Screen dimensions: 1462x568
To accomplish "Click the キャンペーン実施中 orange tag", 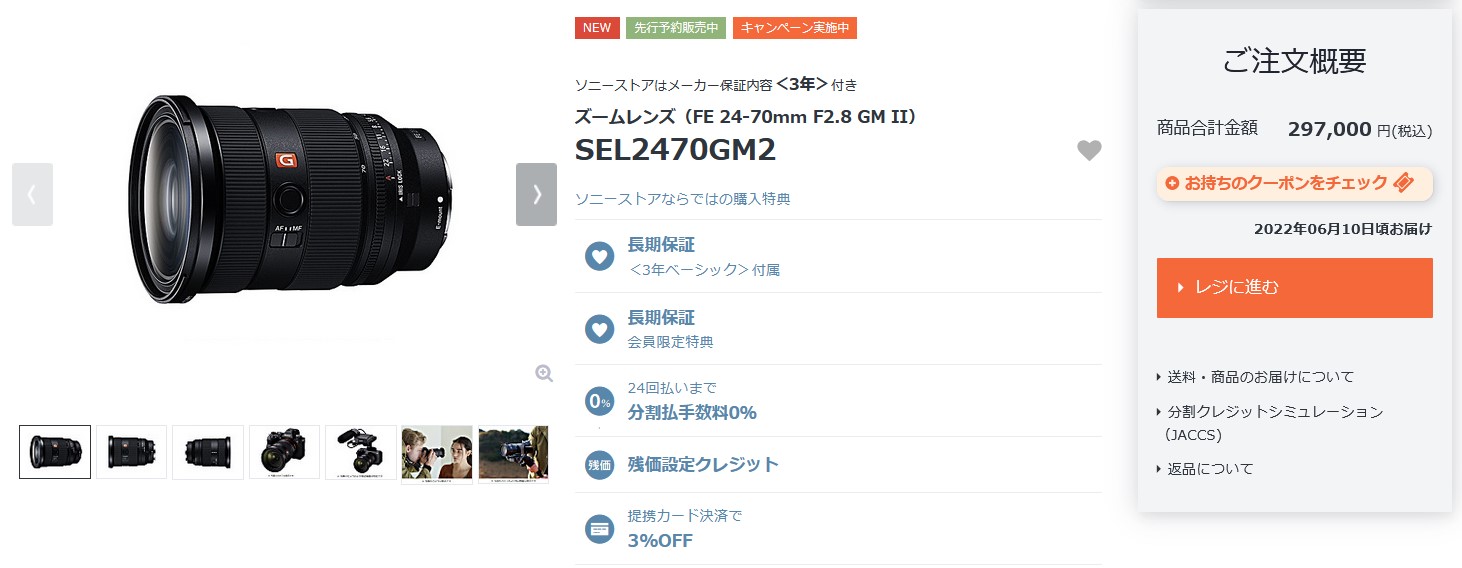I will click(x=795, y=28).
